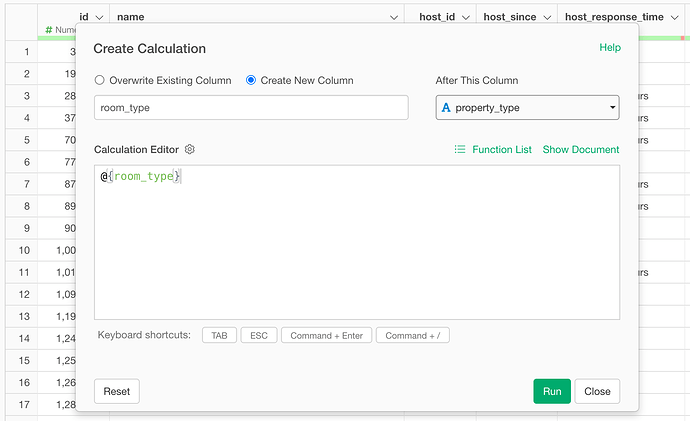Expand the name column header menu
This screenshot has width=690, height=421.
[x=392, y=17]
